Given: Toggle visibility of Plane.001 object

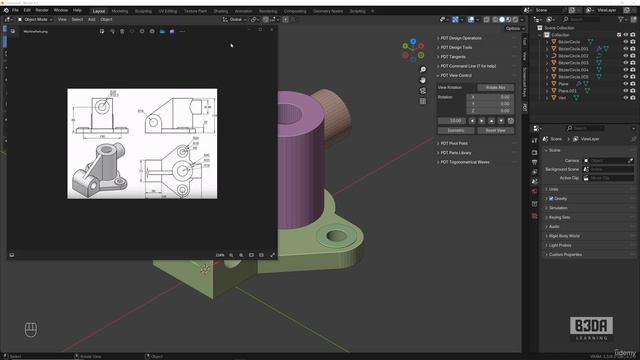Looking at the screenshot, I should pos(626,91).
